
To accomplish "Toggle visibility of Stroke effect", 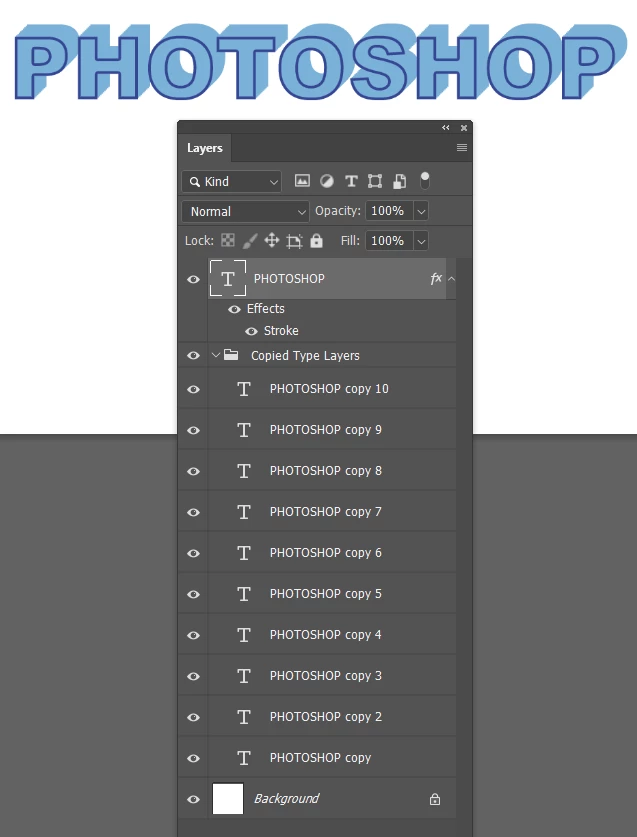I will click(251, 331).
